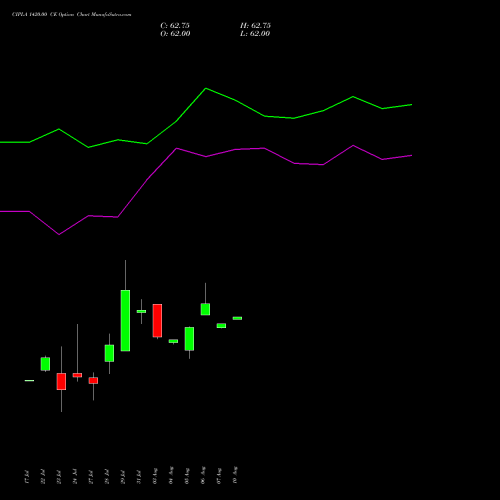The width and height of the screenshot is (500, 500).
Task: Click the 29 Jul date axis label
Action: coord(123,477)
